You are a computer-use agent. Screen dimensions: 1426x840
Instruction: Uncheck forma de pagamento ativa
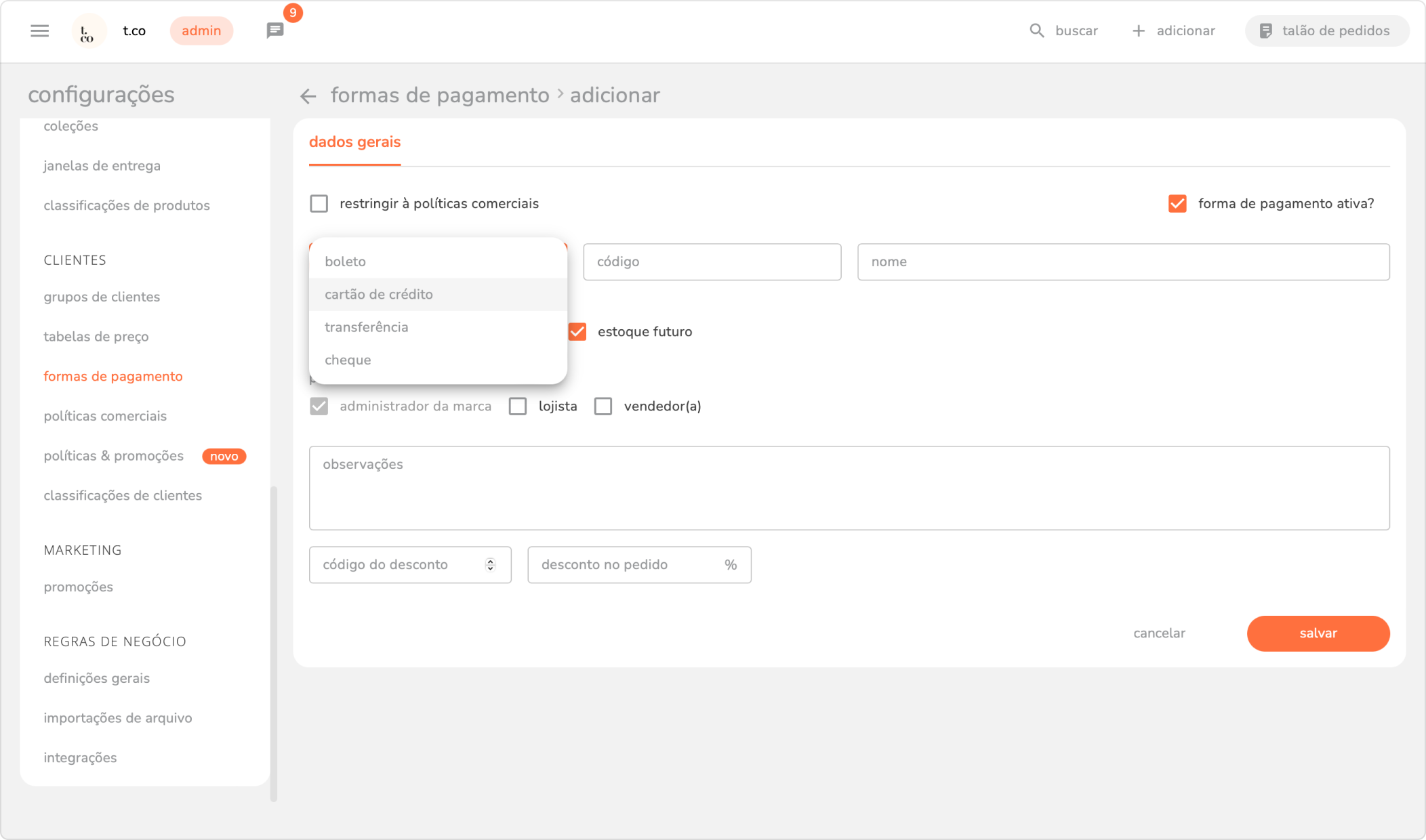tap(1177, 204)
